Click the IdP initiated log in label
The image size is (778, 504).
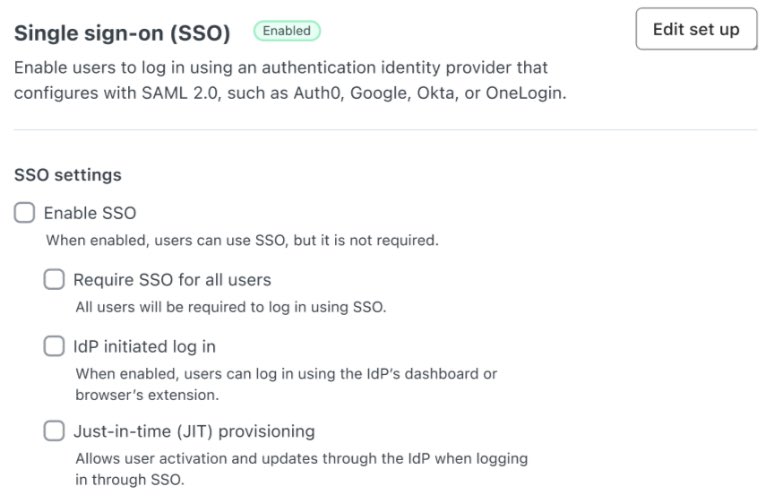click(144, 347)
